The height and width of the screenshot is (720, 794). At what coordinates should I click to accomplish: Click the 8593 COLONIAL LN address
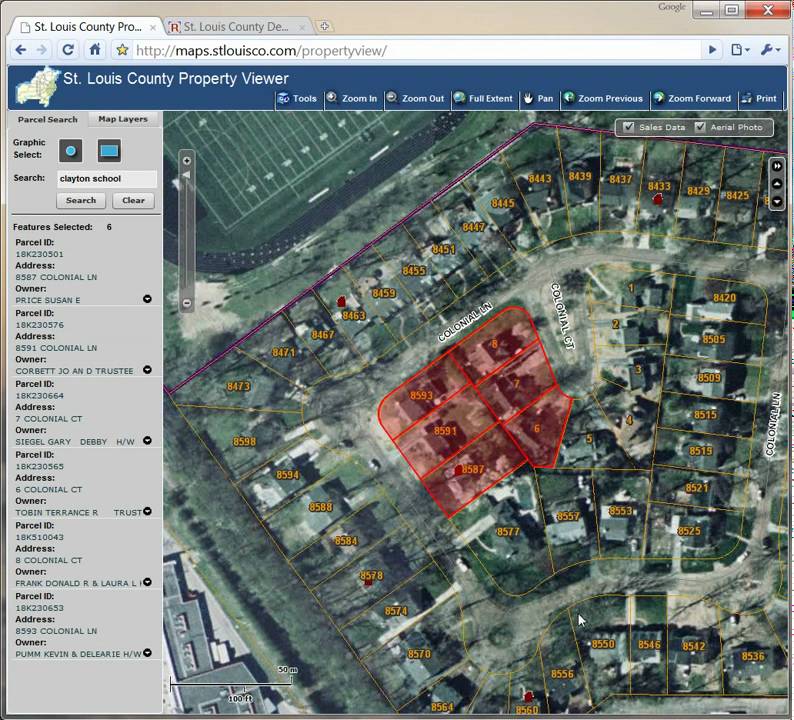tap(56, 631)
